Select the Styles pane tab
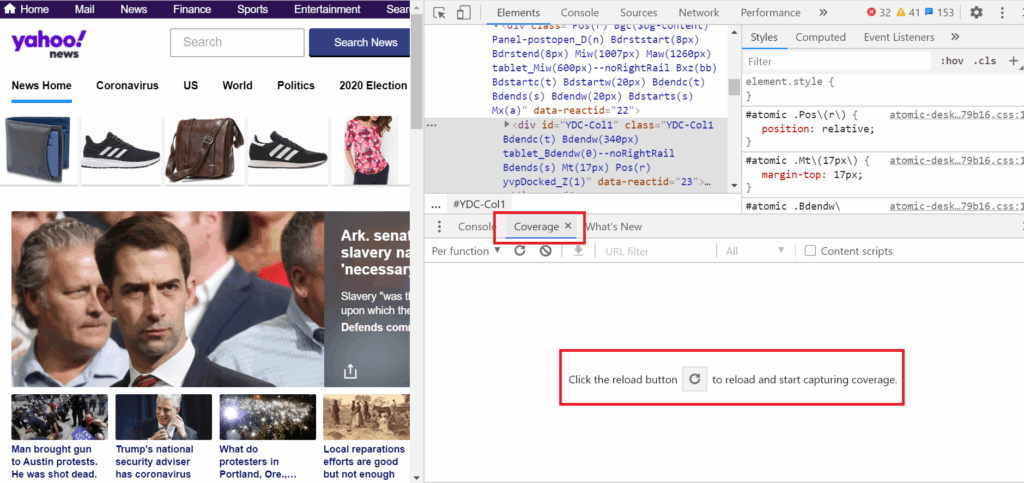Image resolution: width=1024 pixels, height=483 pixels. click(763, 37)
